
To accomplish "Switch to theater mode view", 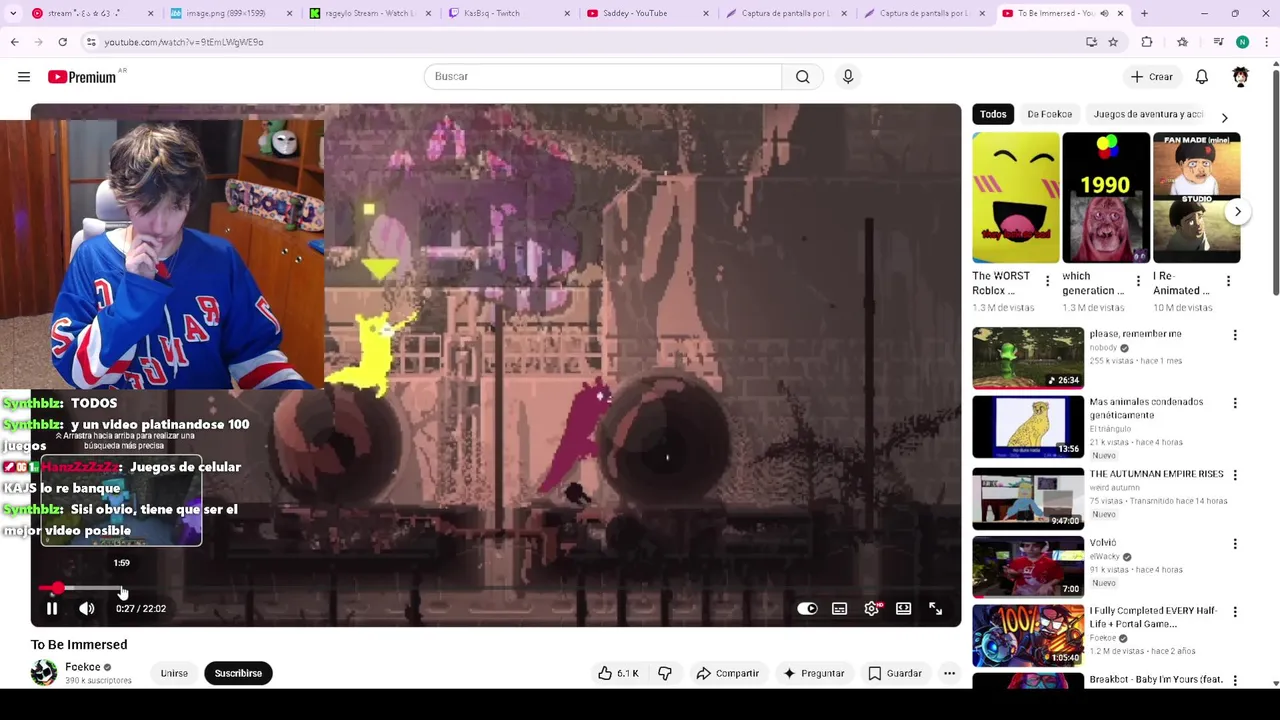I will [x=904, y=608].
